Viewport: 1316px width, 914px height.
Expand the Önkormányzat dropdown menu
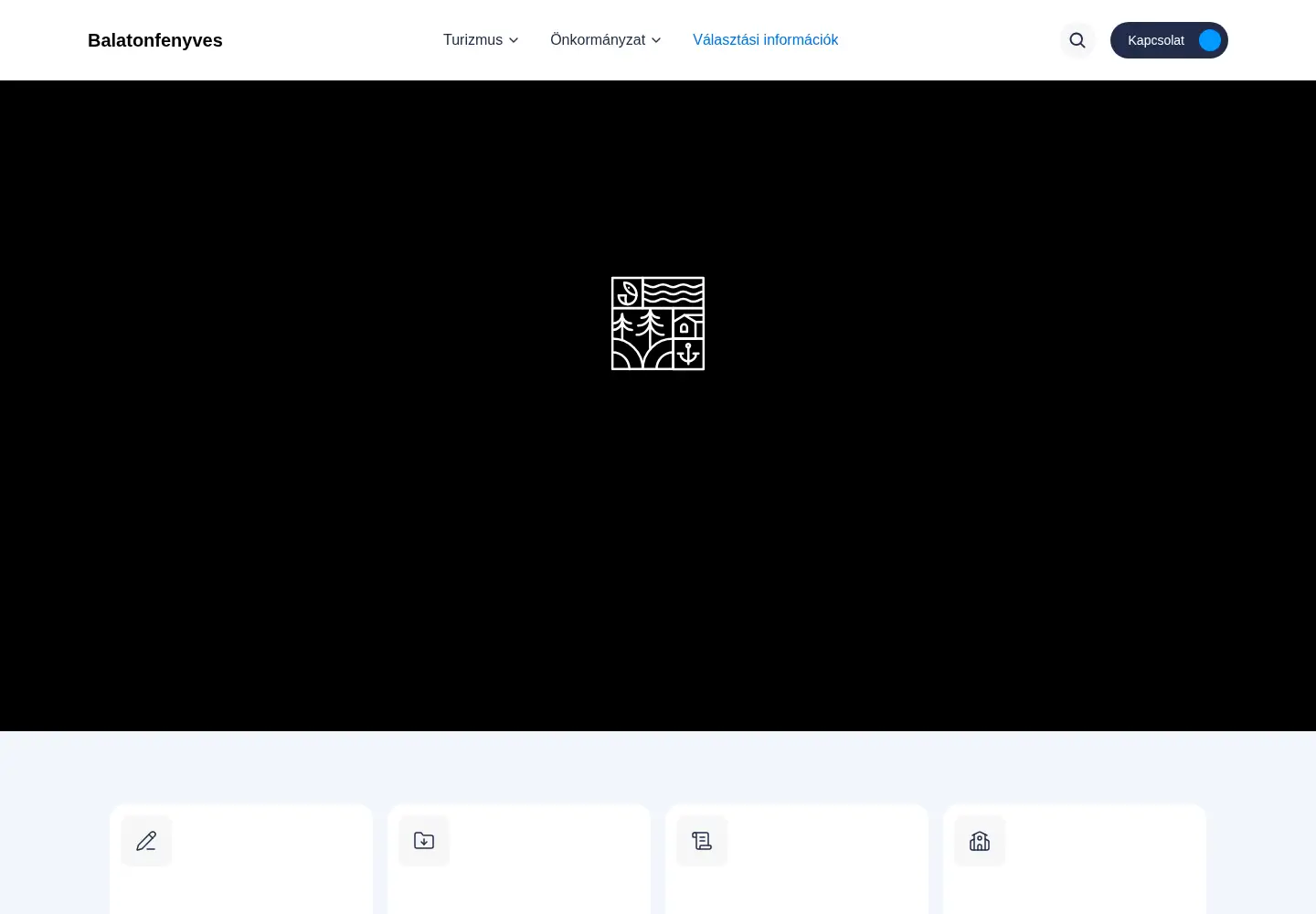point(605,40)
